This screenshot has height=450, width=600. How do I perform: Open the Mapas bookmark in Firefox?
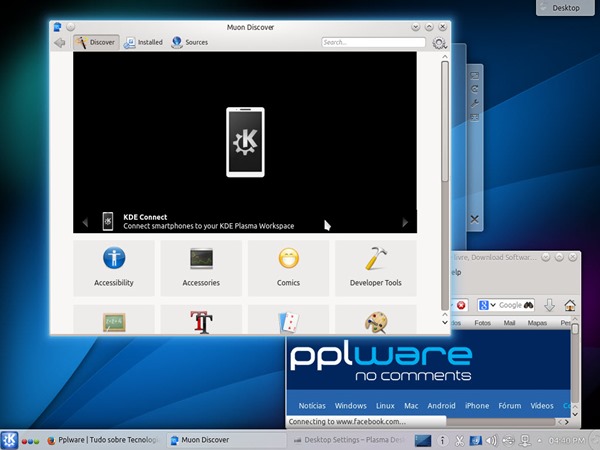pos(537,323)
